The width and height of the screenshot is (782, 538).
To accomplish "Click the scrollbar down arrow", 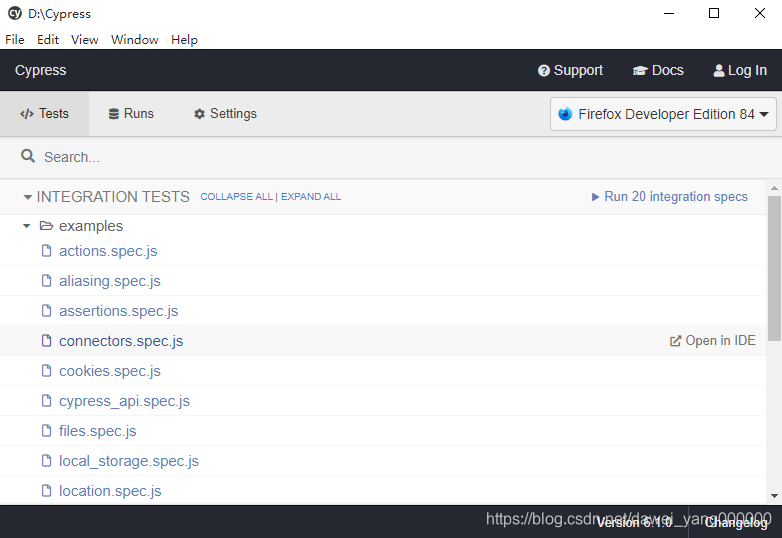I will 774,496.
